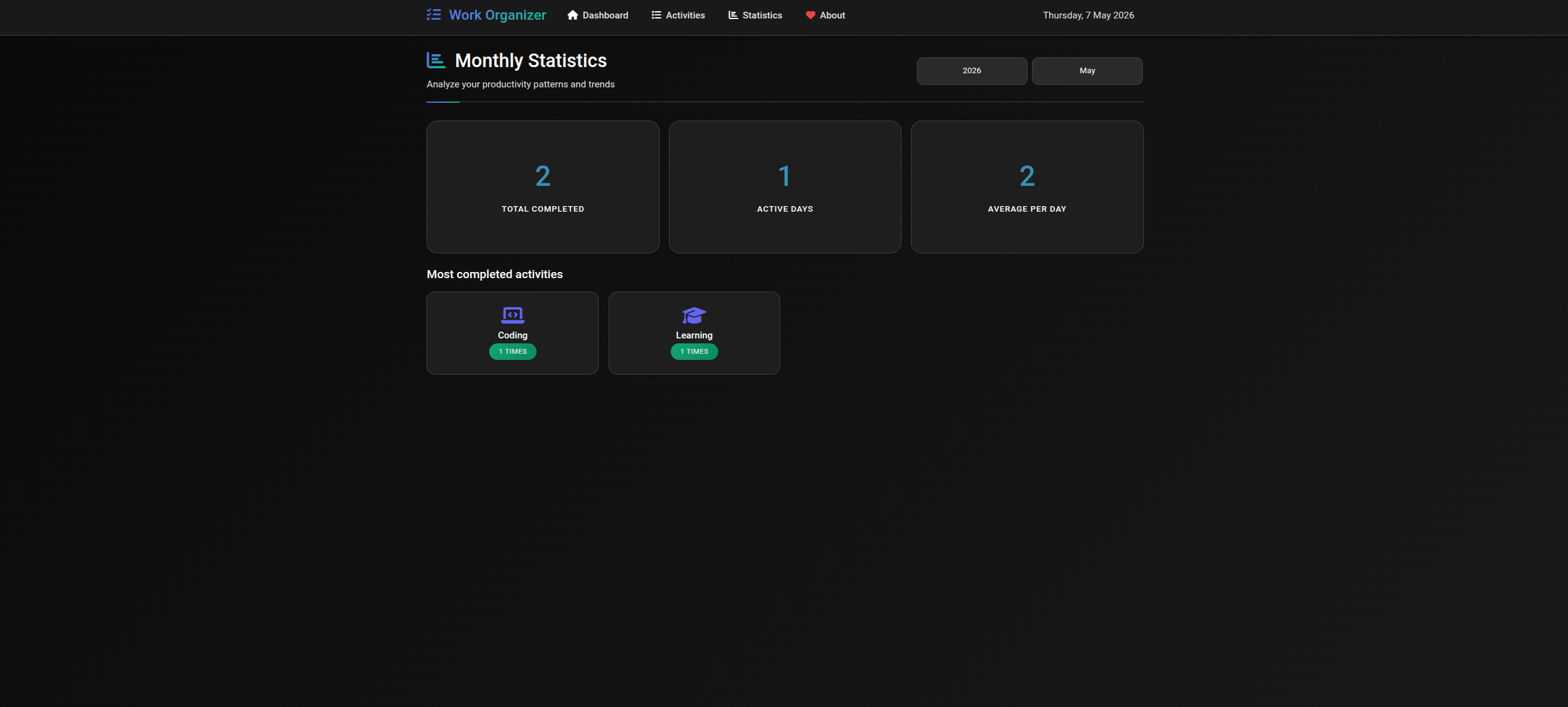Open the May month dropdown
1568x707 pixels.
coord(1087,71)
